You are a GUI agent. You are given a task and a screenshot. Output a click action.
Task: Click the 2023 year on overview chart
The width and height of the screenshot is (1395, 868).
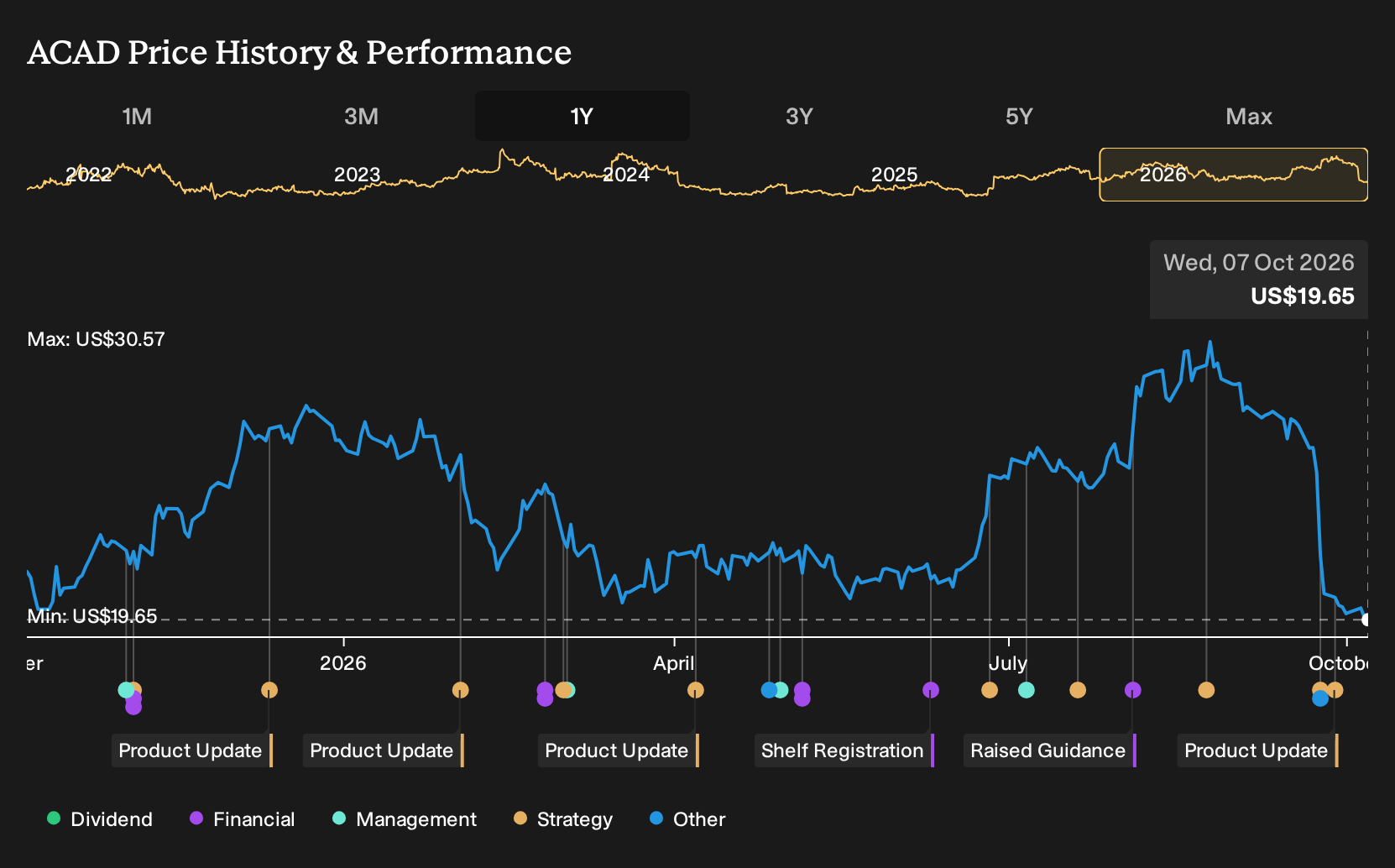click(x=358, y=175)
